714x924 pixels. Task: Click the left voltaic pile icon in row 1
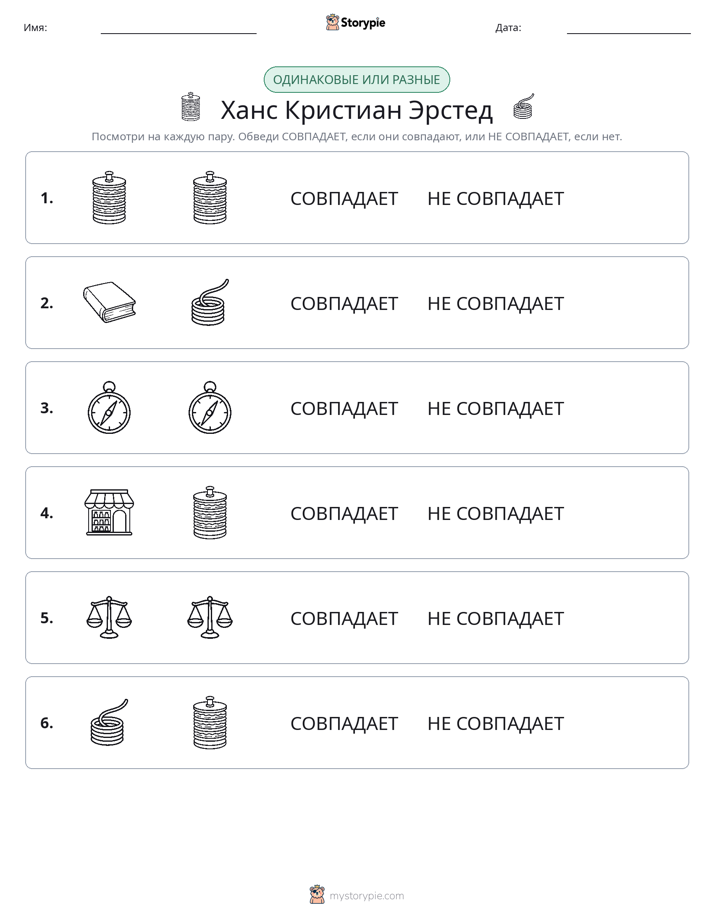(x=109, y=197)
